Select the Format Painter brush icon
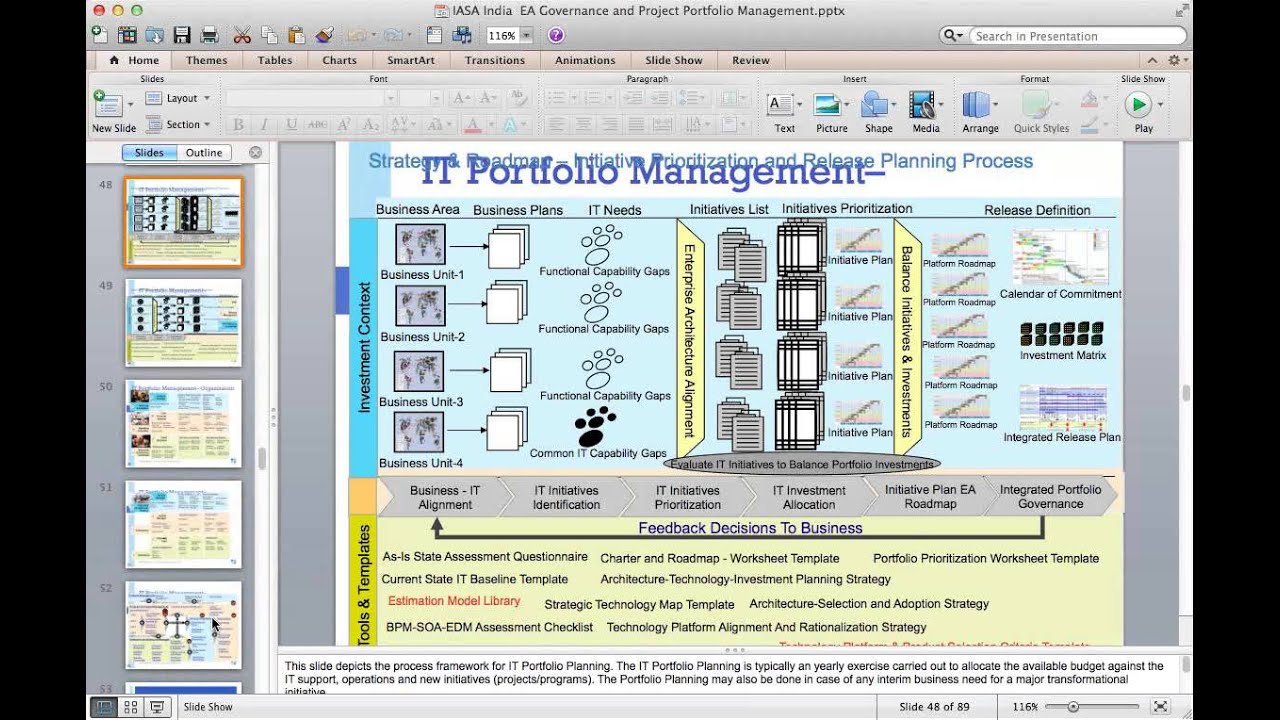The image size is (1280, 720). (324, 35)
